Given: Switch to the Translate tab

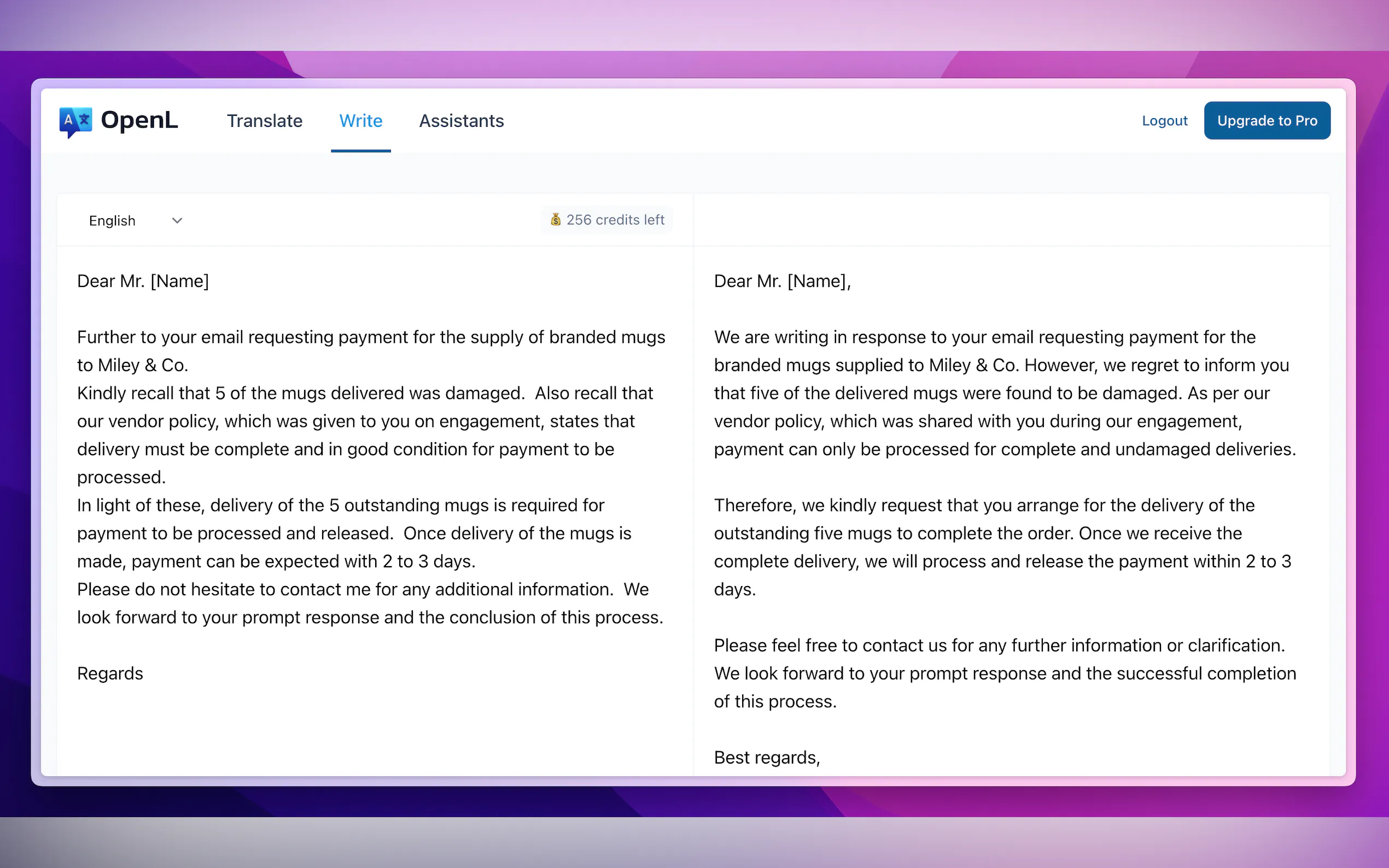Looking at the screenshot, I should [264, 121].
